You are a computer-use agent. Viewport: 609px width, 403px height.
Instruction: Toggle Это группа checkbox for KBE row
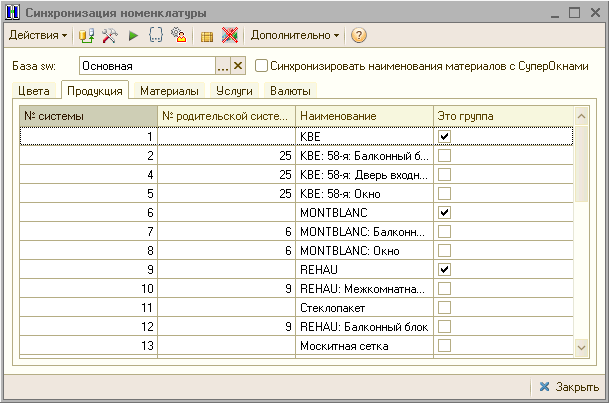click(x=444, y=137)
